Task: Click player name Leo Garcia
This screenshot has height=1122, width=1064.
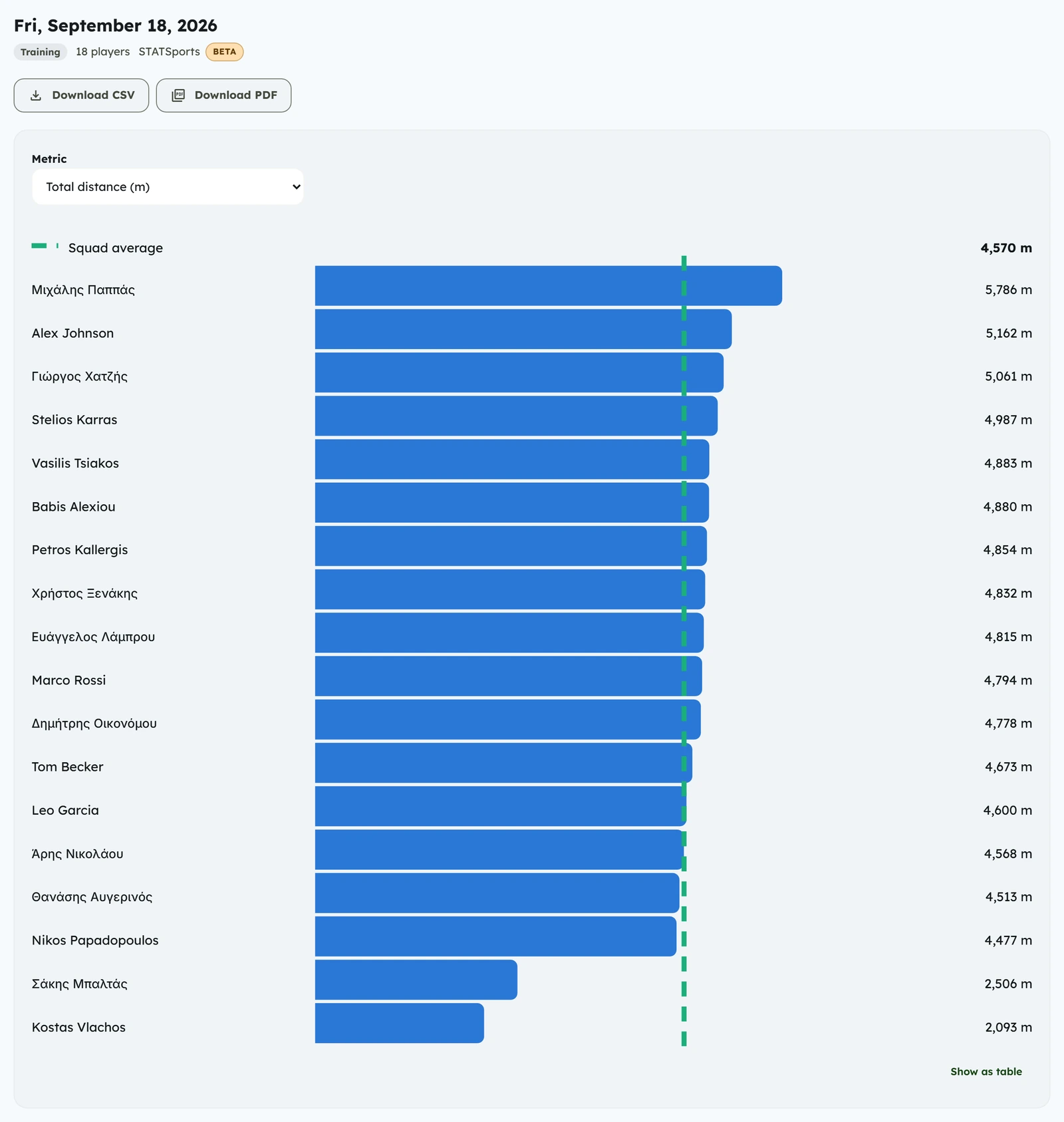Action: tap(65, 810)
